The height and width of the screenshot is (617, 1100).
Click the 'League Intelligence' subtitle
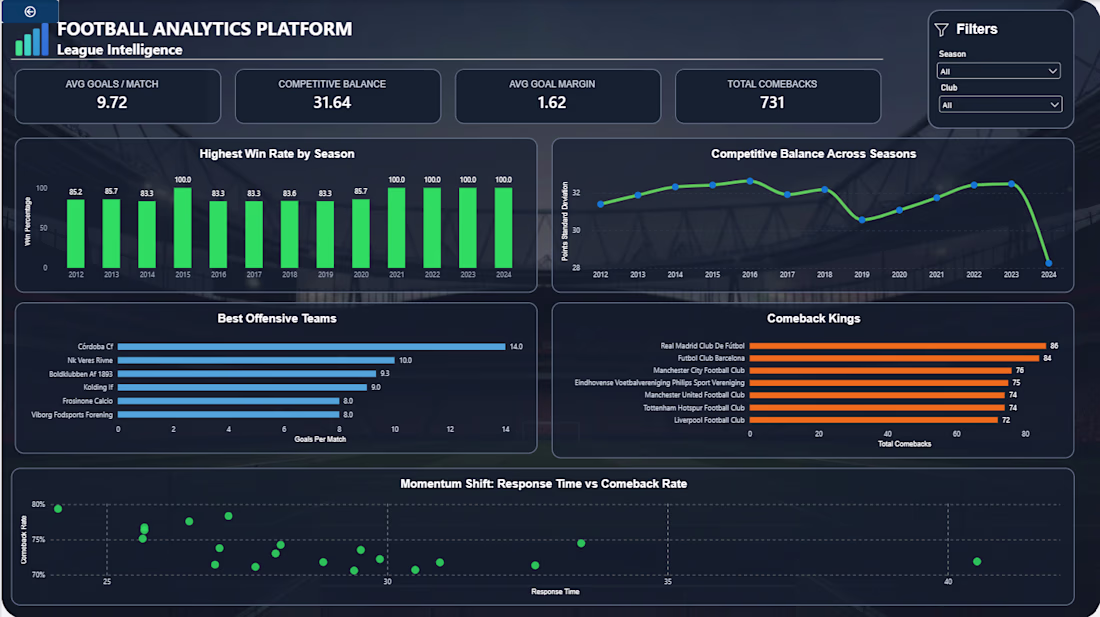119,50
